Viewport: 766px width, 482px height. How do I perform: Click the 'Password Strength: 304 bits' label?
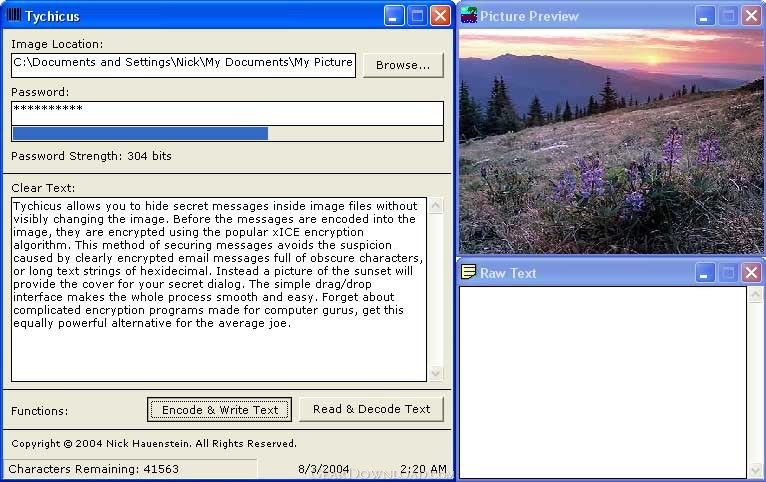click(91, 156)
